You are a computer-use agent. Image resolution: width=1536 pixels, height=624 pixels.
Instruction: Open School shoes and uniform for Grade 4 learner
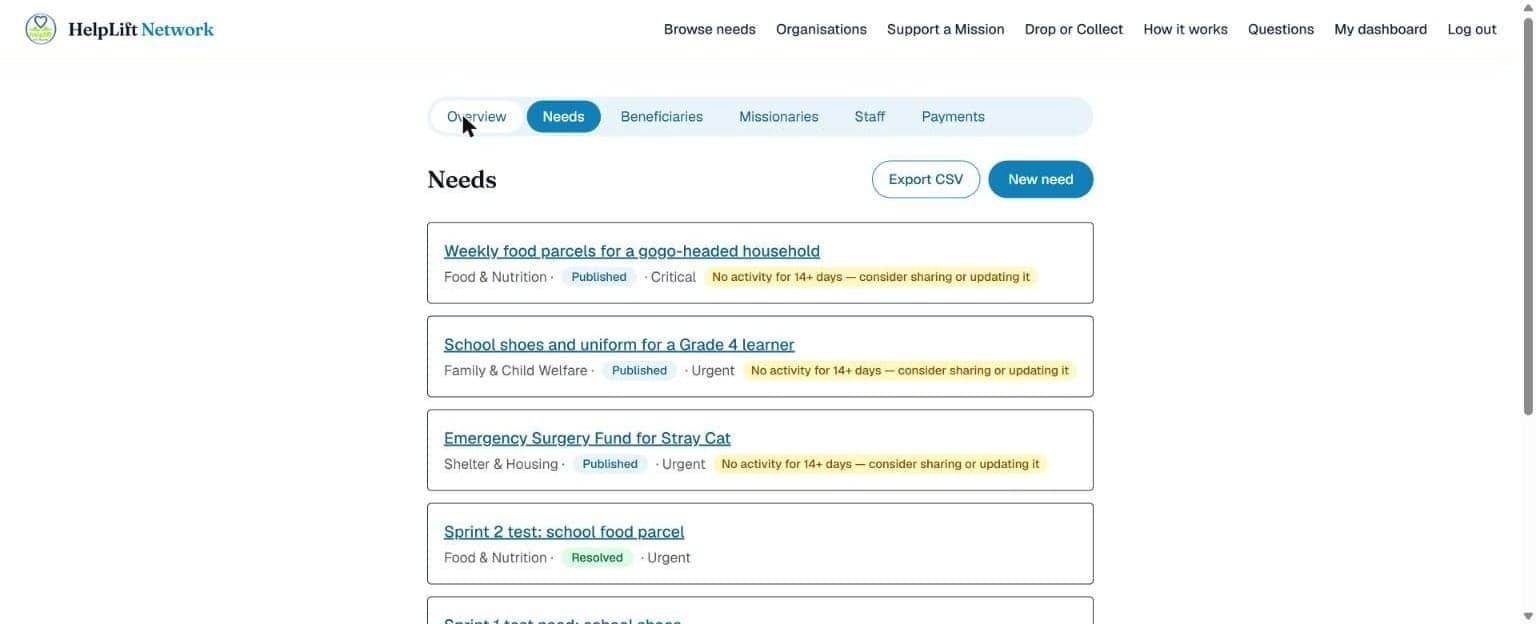619,345
